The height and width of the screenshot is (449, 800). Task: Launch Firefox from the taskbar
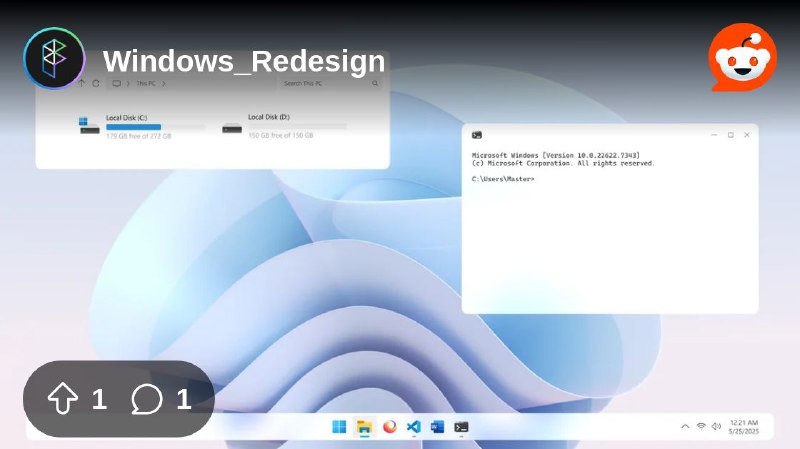click(389, 427)
